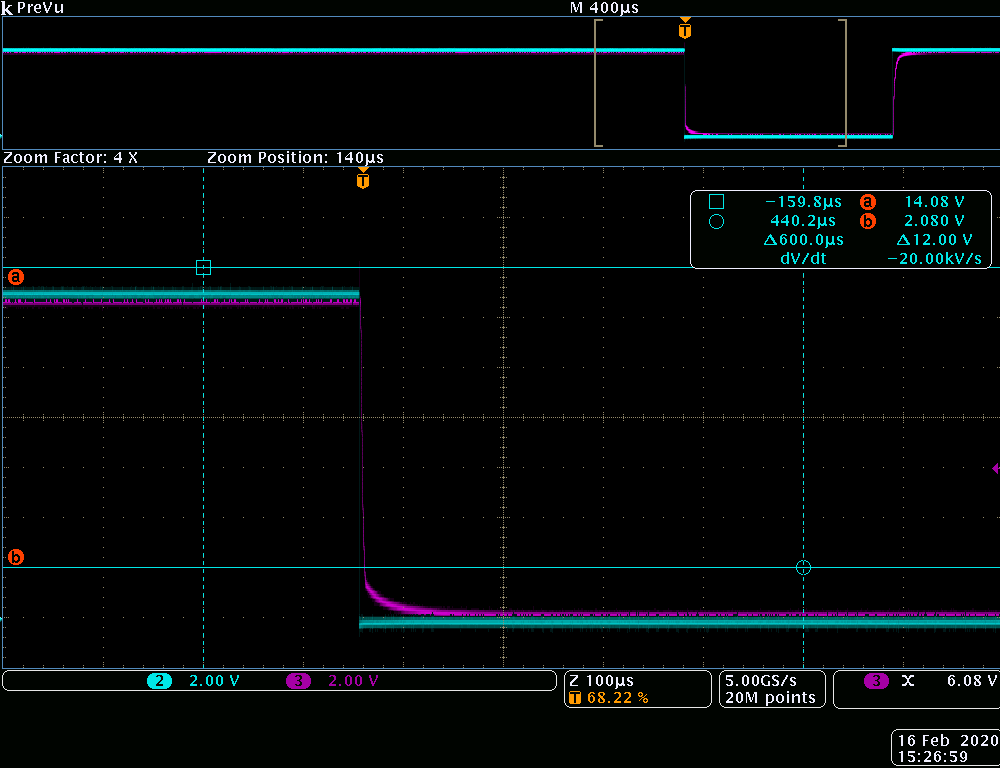This screenshot has height=768, width=1000.
Task: Click the magenta trigger level arrow at right edge
Action: pyautogui.click(x=995, y=468)
